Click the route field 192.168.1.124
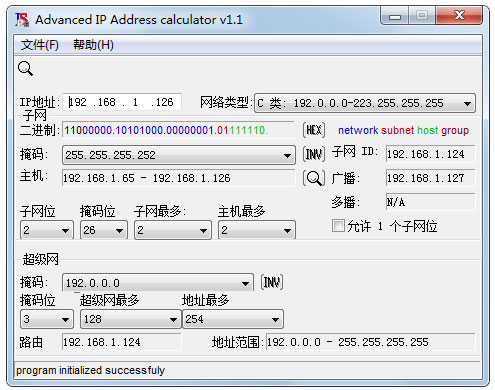Image resolution: width=495 pixels, height=390 pixels. point(122,342)
